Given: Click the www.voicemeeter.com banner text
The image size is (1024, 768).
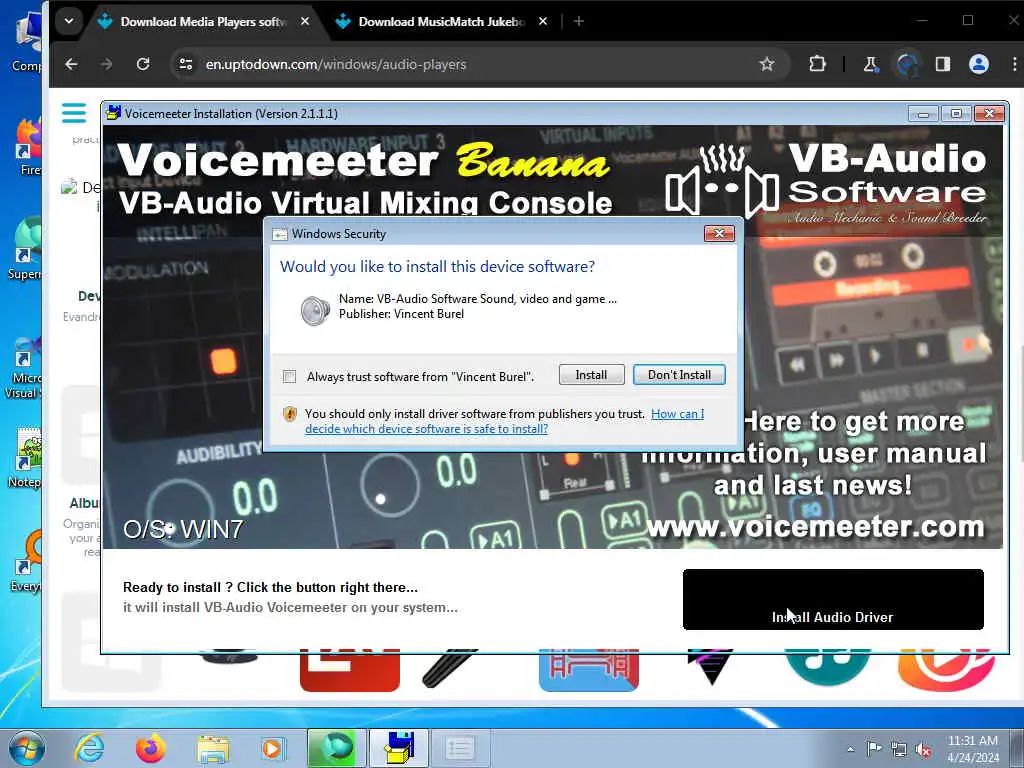Looking at the screenshot, I should click(815, 526).
